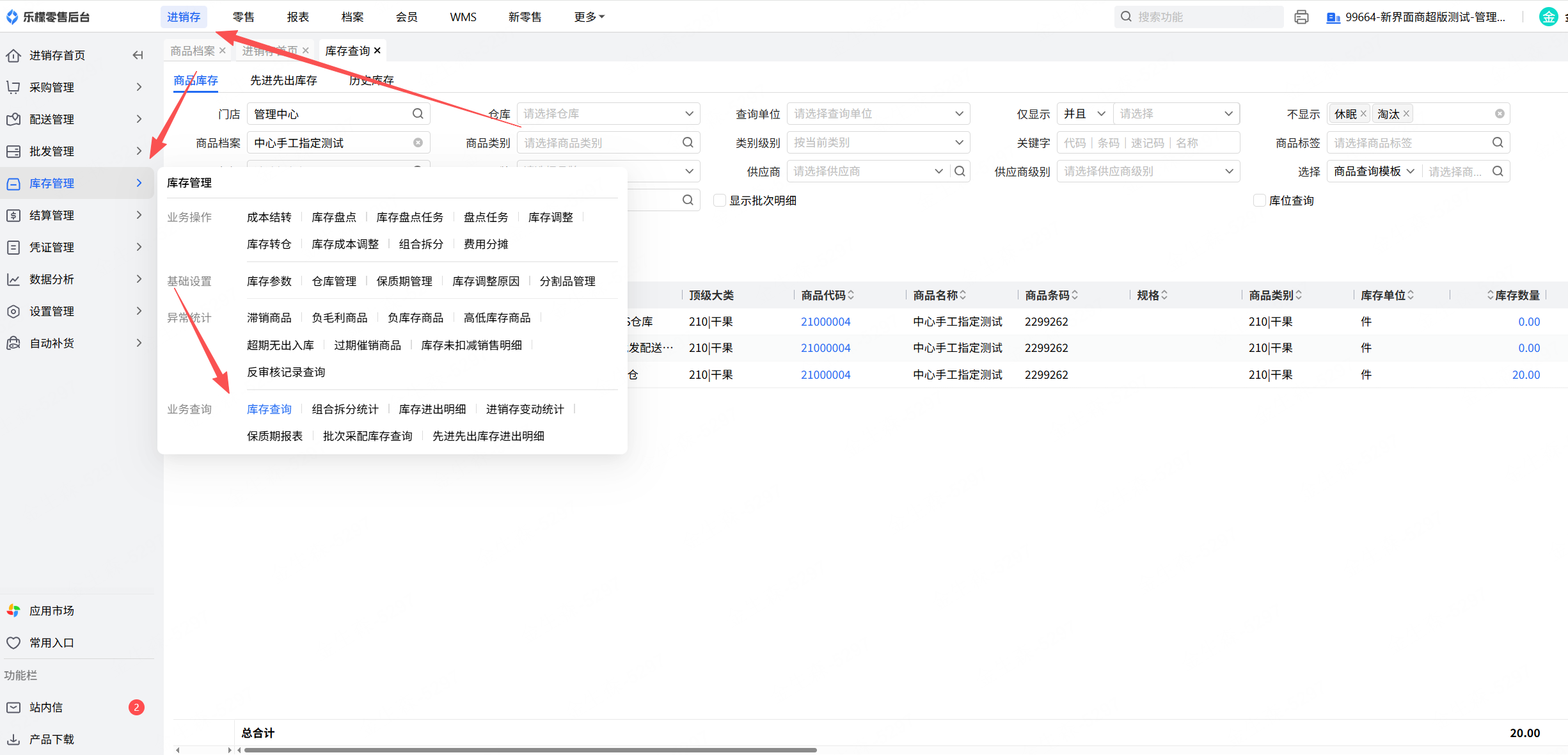Click the search icon in 门店 field
The image size is (1568, 755).
point(418,114)
